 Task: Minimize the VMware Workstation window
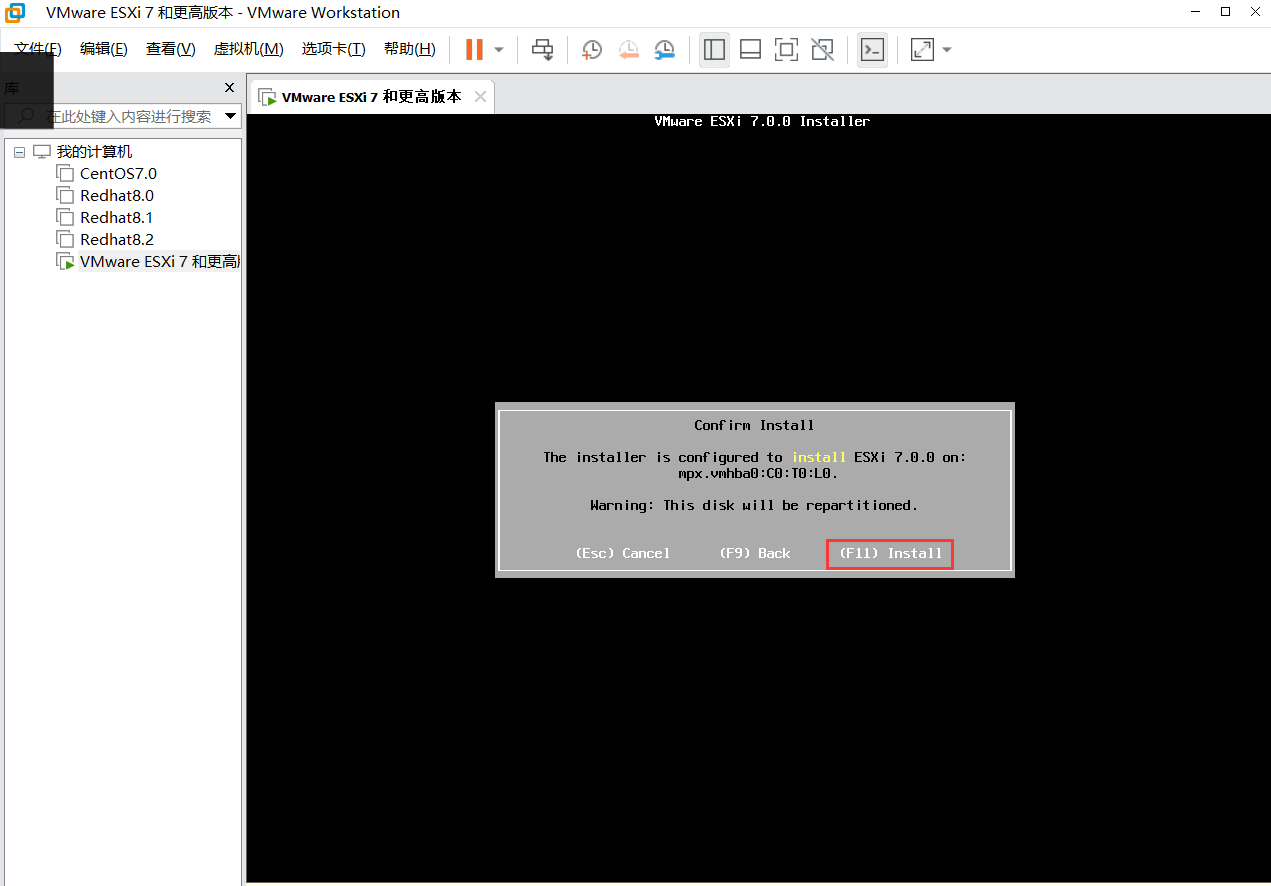pyautogui.click(x=1196, y=12)
